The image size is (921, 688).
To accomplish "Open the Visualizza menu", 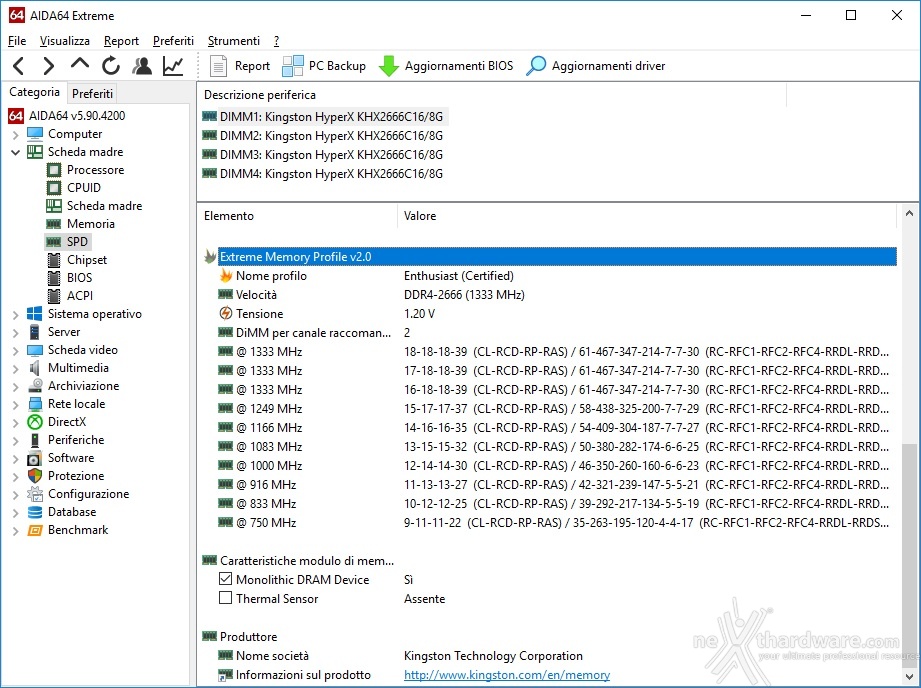I will pyautogui.click(x=65, y=41).
